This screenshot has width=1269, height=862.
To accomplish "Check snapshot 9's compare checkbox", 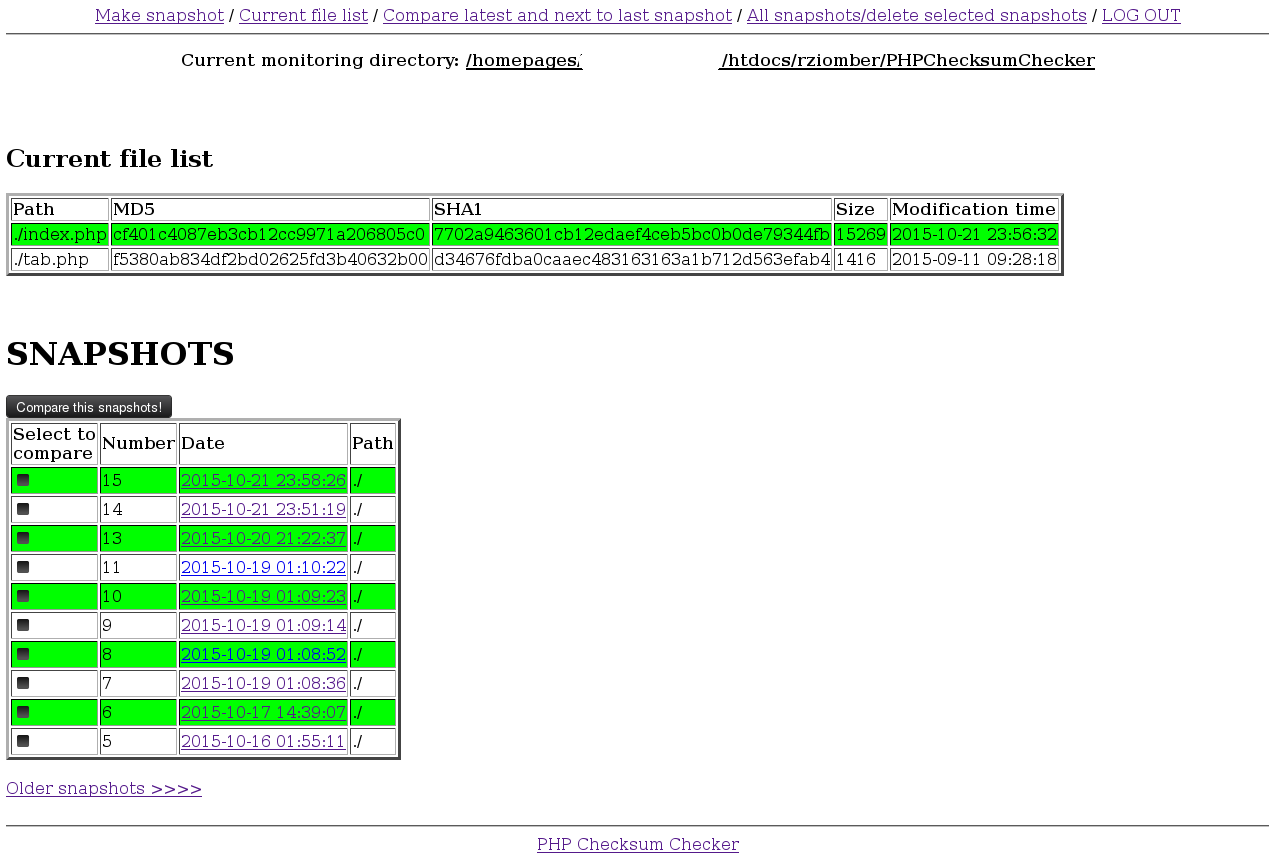I will 23,625.
